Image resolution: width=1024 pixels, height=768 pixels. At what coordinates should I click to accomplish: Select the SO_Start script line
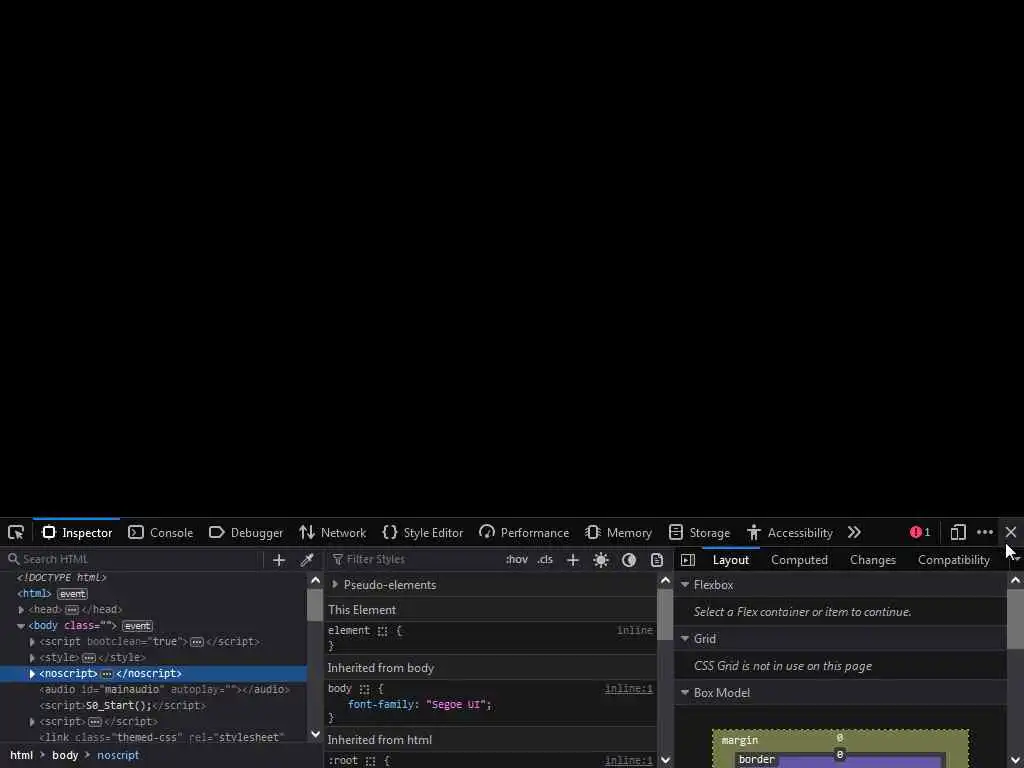pyautogui.click(x=122, y=705)
